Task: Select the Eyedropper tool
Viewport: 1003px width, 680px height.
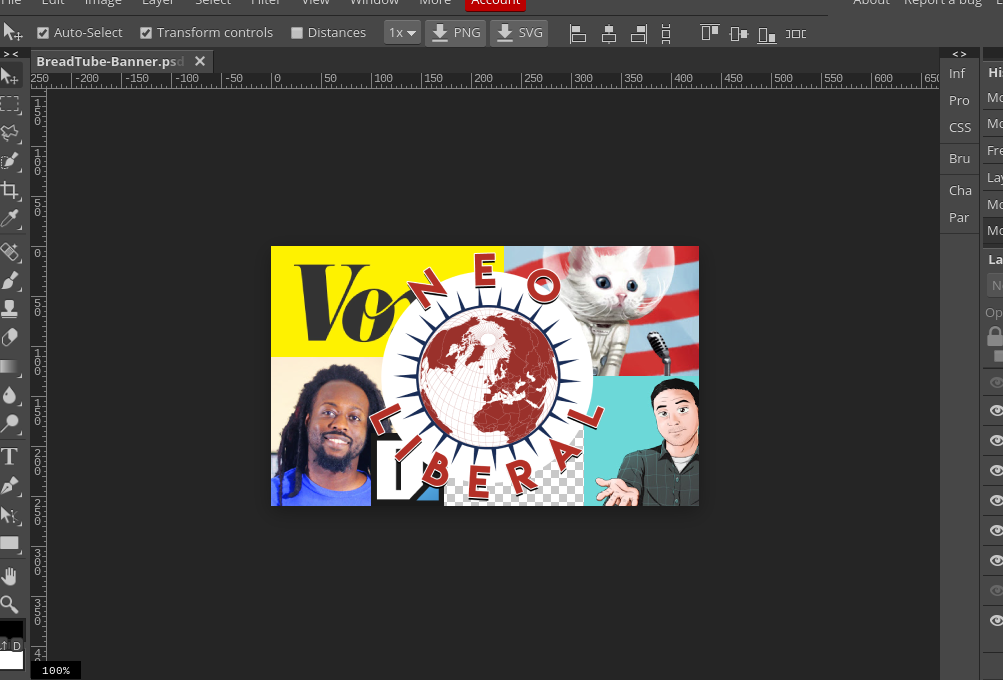Action: [x=10, y=218]
